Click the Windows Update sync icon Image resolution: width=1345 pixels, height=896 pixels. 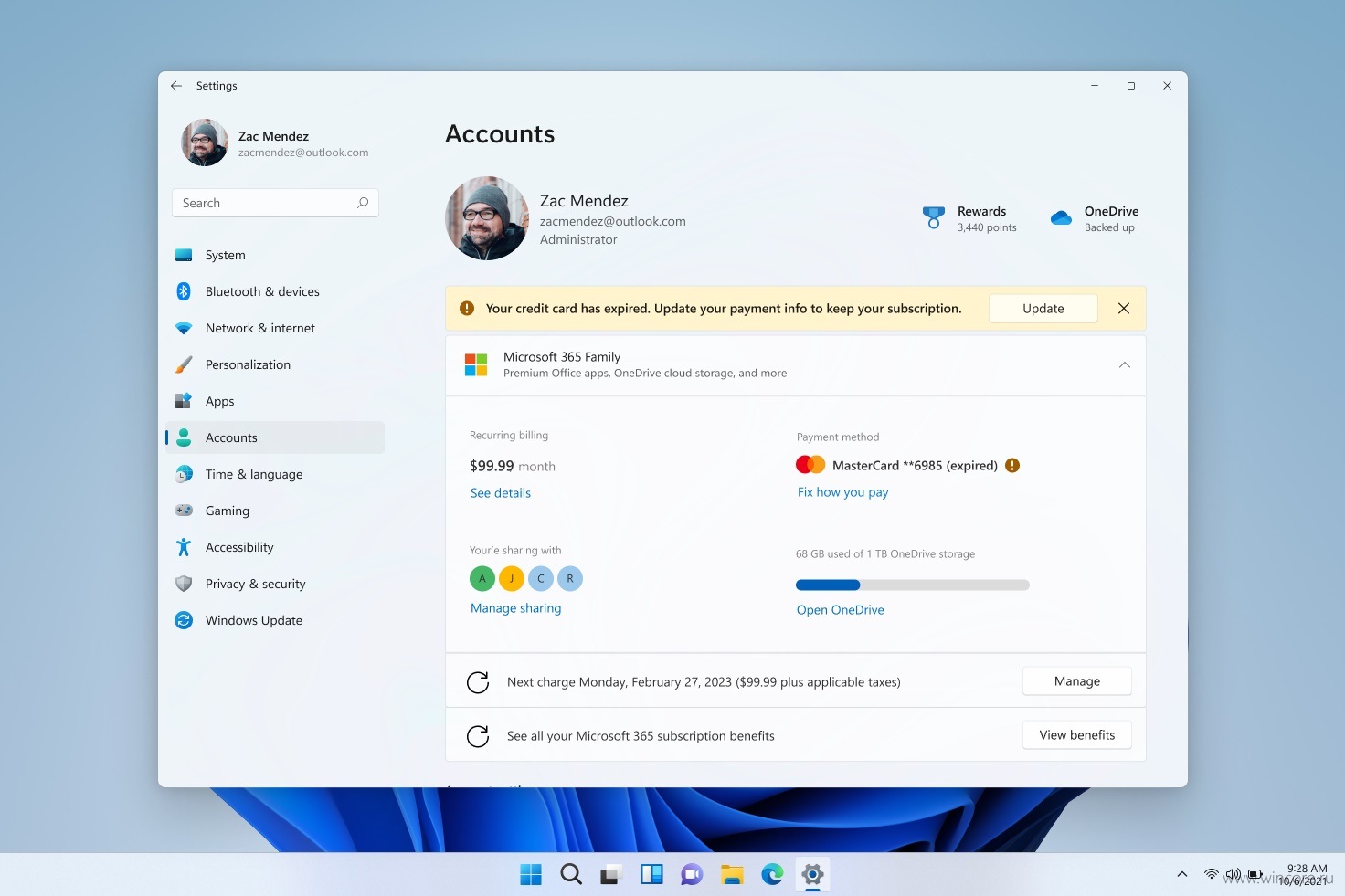pos(184,620)
